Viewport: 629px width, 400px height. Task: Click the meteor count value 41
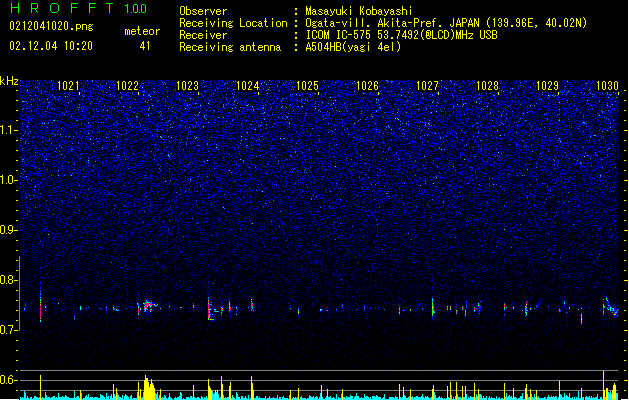145,46
